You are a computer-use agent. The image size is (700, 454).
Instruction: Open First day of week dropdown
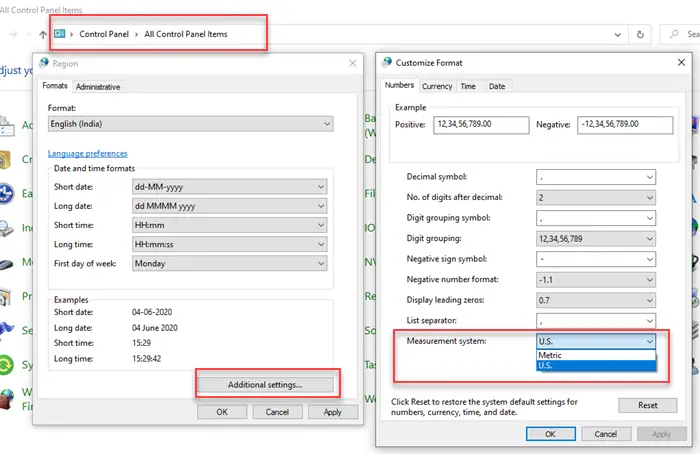pyautogui.click(x=229, y=263)
